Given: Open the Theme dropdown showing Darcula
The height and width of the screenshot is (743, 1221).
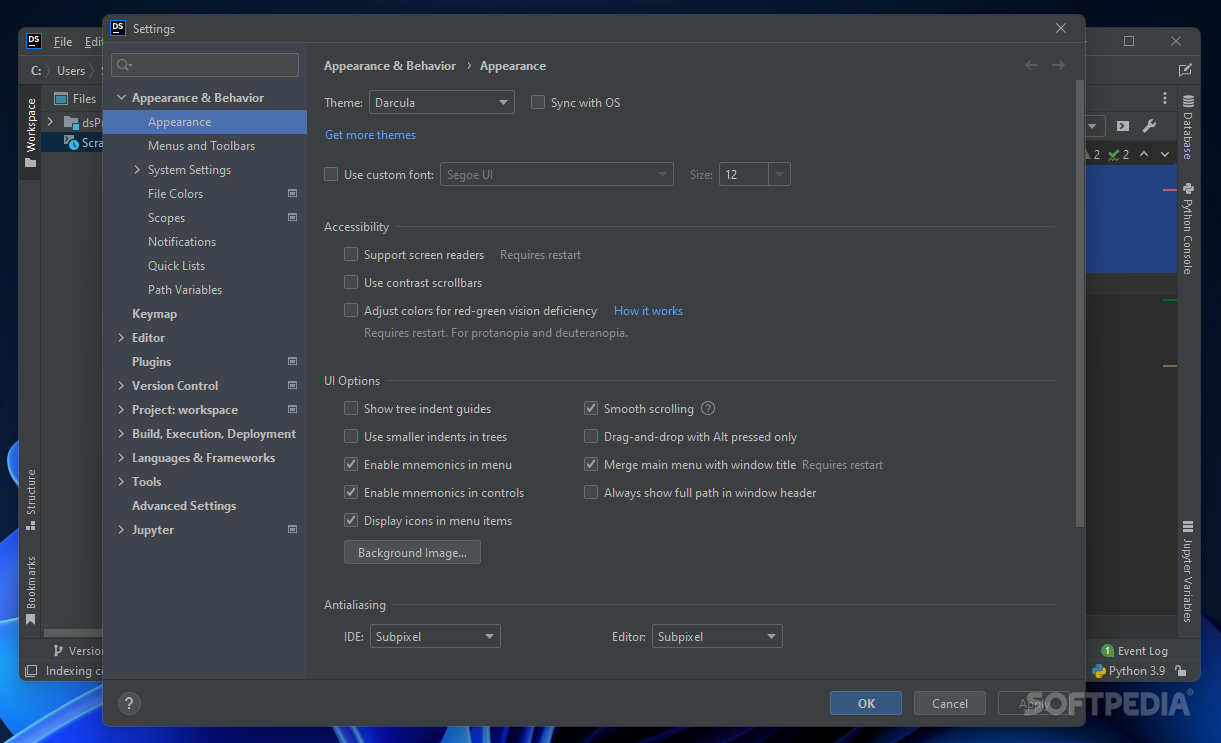Looking at the screenshot, I should click(x=442, y=102).
